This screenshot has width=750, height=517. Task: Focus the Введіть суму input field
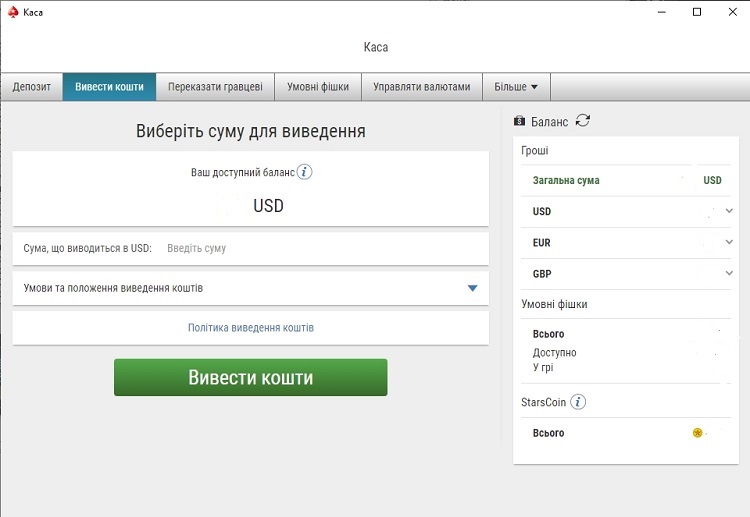(x=325, y=248)
